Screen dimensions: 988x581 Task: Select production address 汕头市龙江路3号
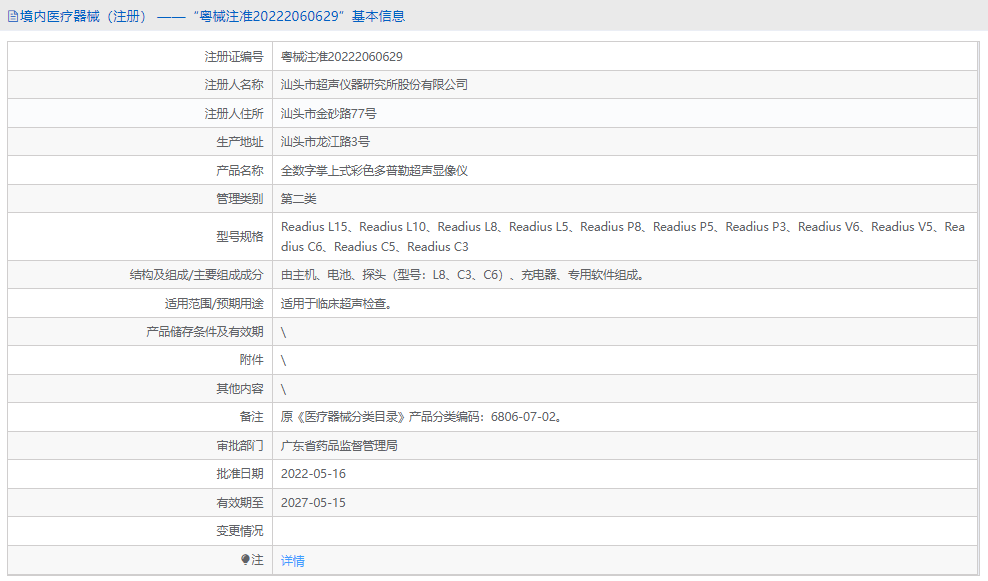pos(325,142)
